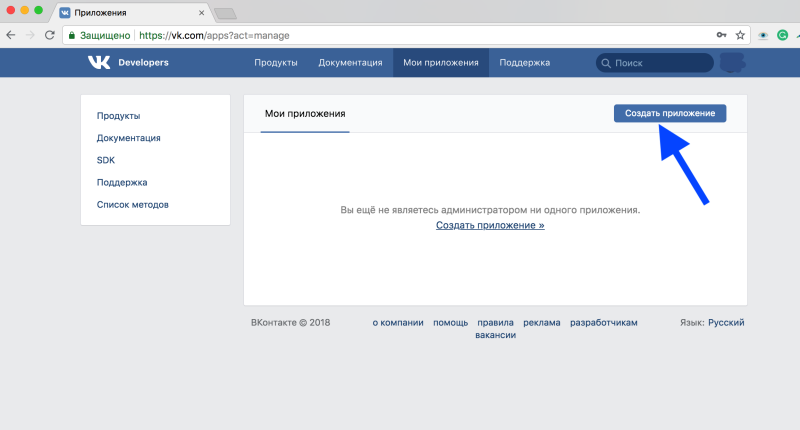Follow the Создать приложение » link
This screenshot has height=430, width=800.
tap(490, 225)
